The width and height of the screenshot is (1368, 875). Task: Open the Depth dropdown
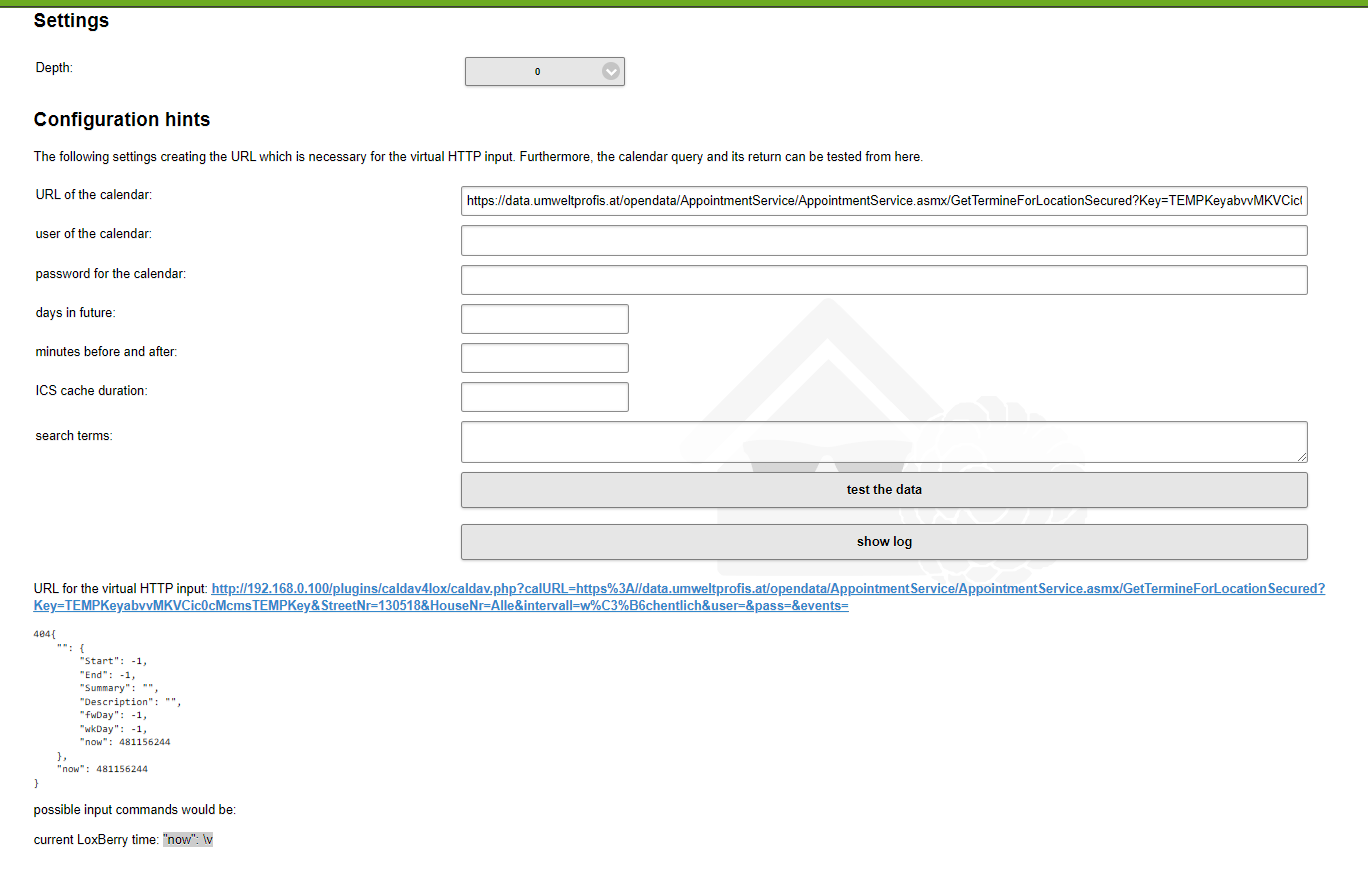545,71
